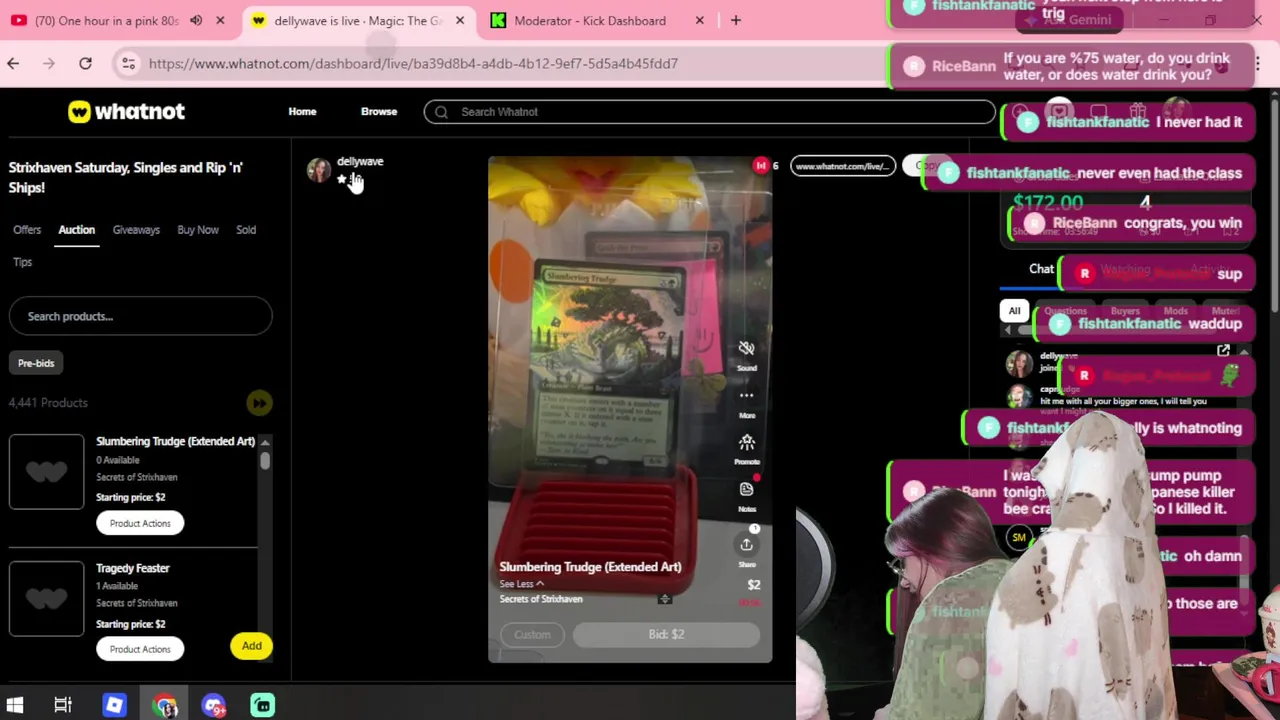The height and width of the screenshot is (720, 1280).
Task: Switch to the Offers tab
Action: [x=27, y=230]
